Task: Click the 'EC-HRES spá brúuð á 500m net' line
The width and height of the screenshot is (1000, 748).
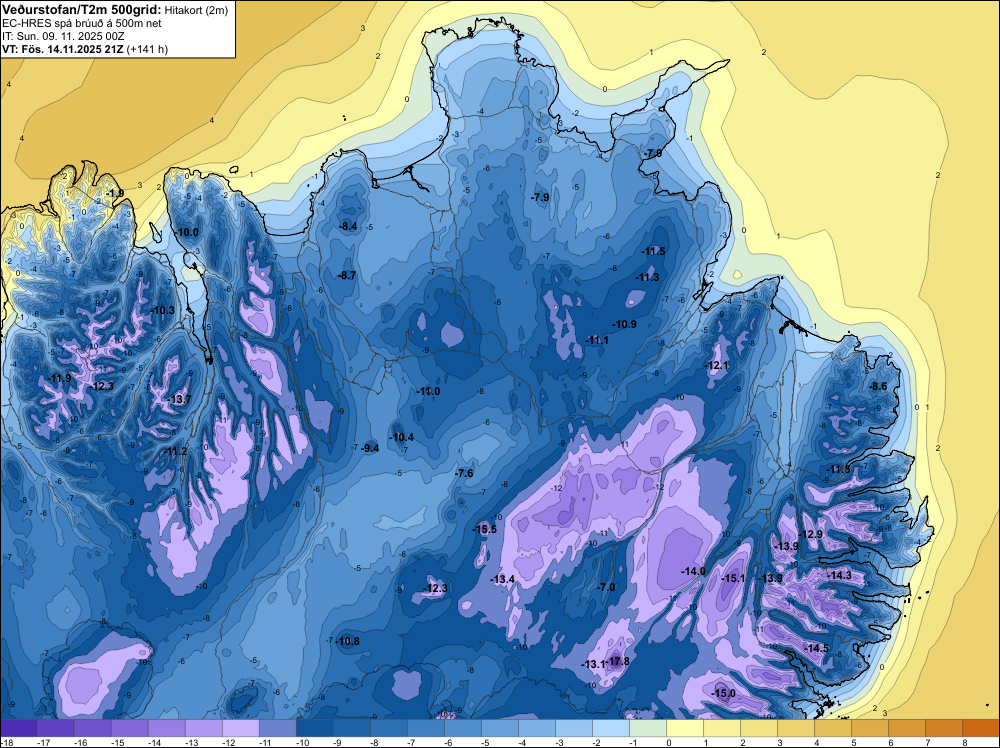Action: [82, 23]
